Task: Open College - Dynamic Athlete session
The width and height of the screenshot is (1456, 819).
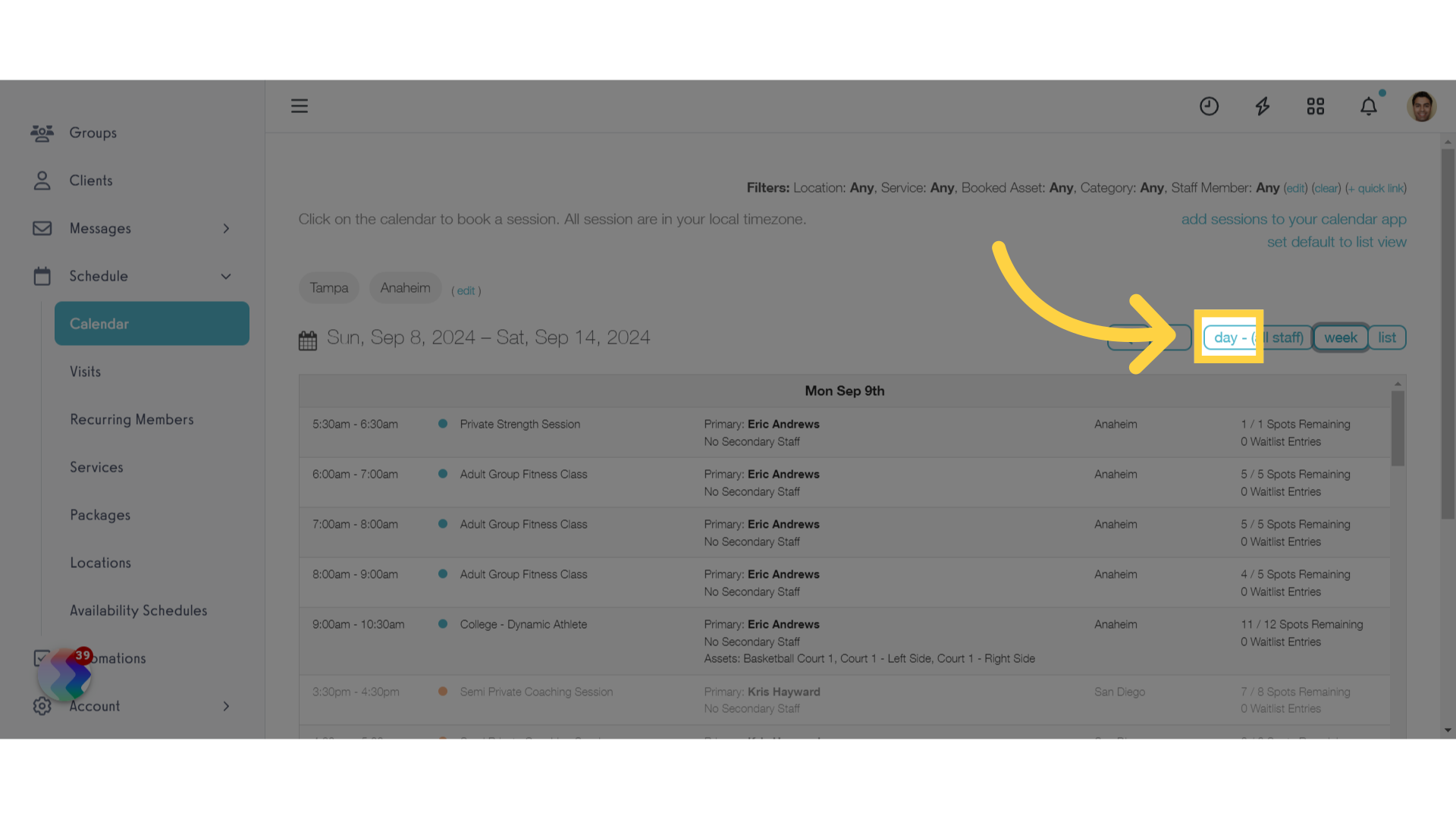Action: (x=845, y=641)
